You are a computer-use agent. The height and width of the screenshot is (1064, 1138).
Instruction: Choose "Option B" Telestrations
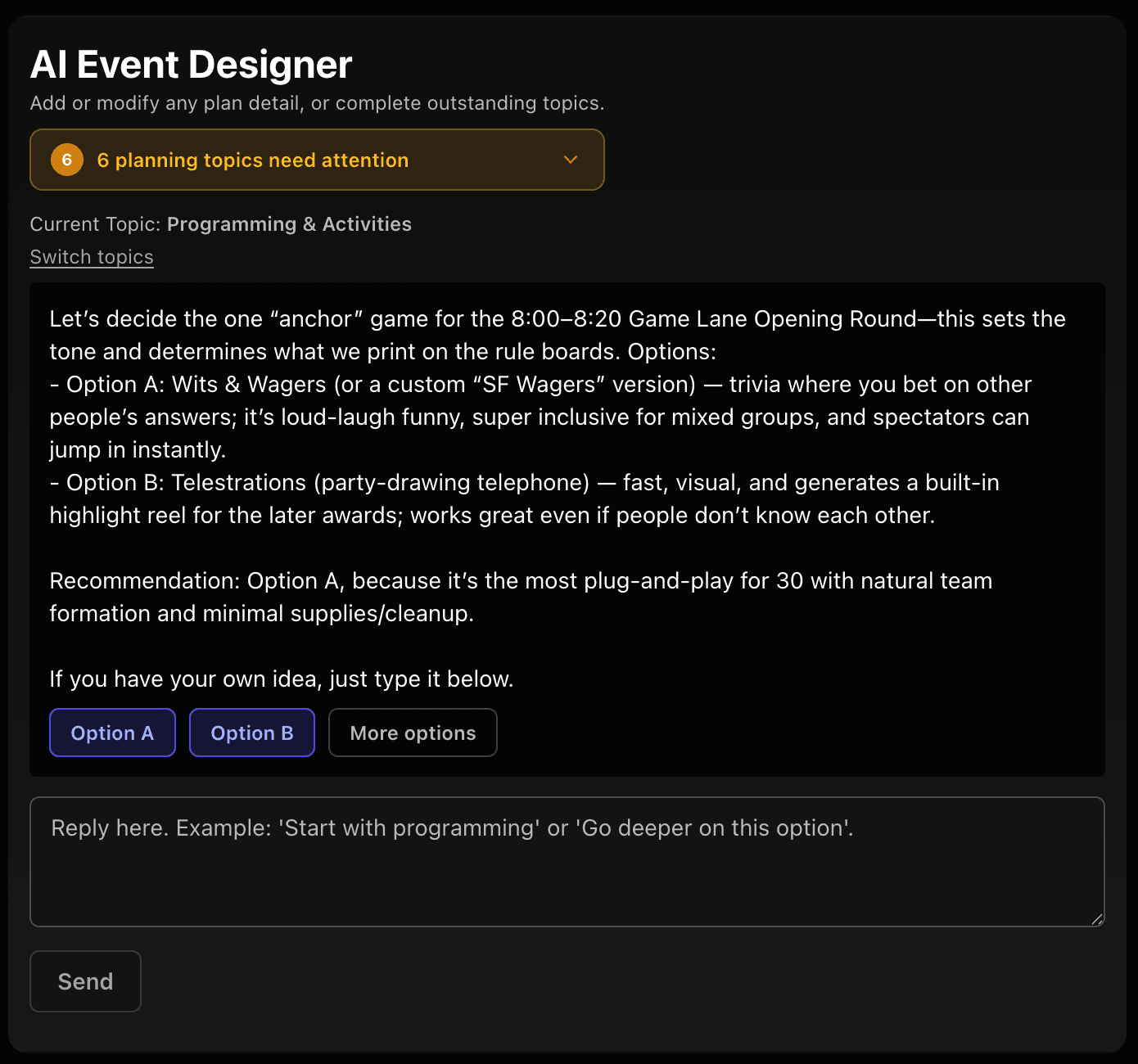coord(251,733)
